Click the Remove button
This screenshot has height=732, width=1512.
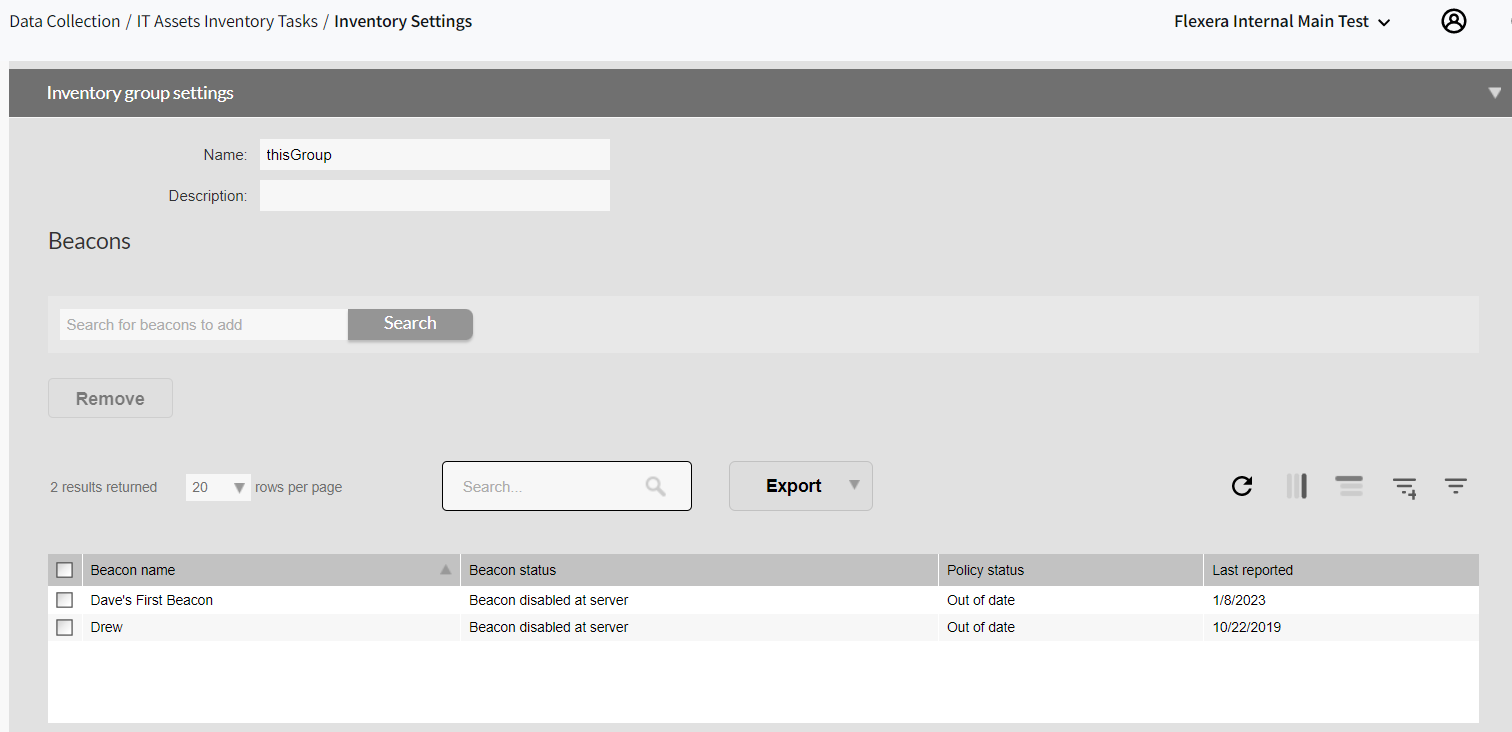click(110, 398)
